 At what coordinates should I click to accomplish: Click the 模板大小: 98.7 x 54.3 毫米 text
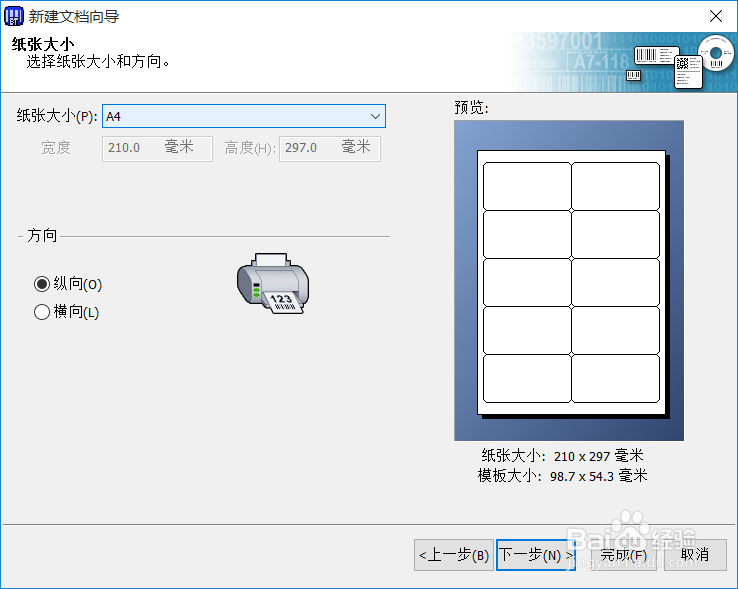pos(562,476)
